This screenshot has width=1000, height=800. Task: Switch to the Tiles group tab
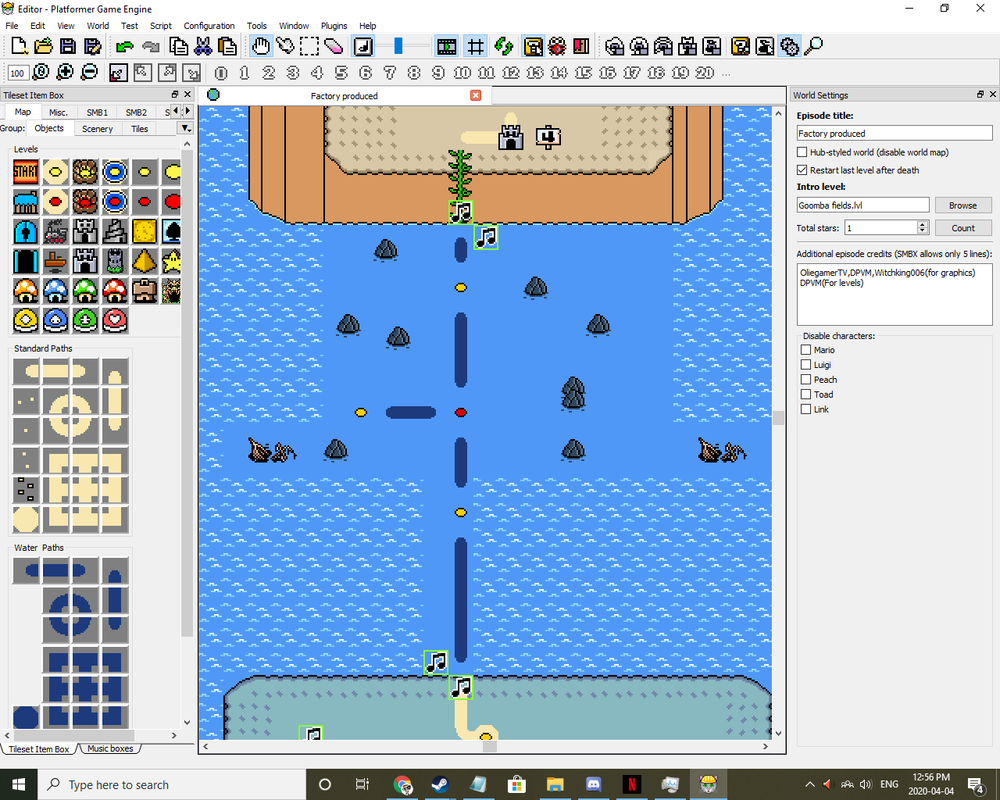[x=140, y=128]
